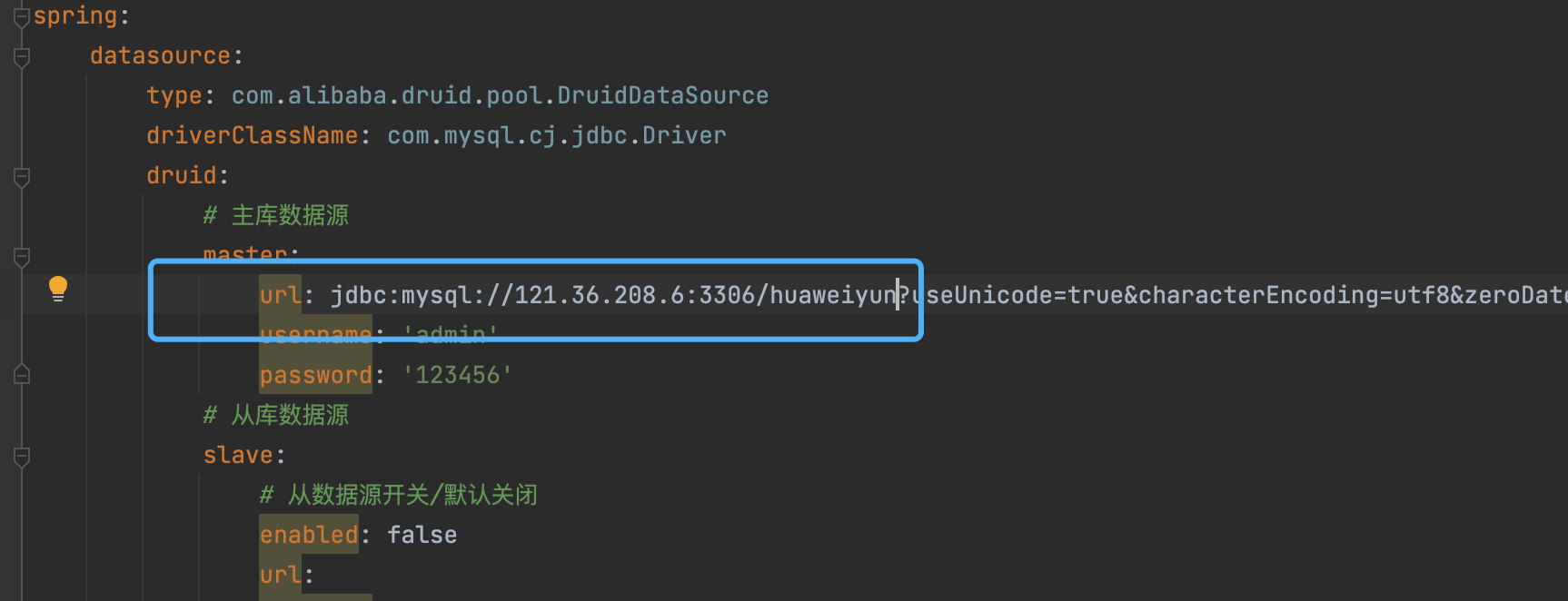Viewport: 1568px width, 601px height.
Task: Click the huaweiyun database name
Action: click(x=833, y=295)
